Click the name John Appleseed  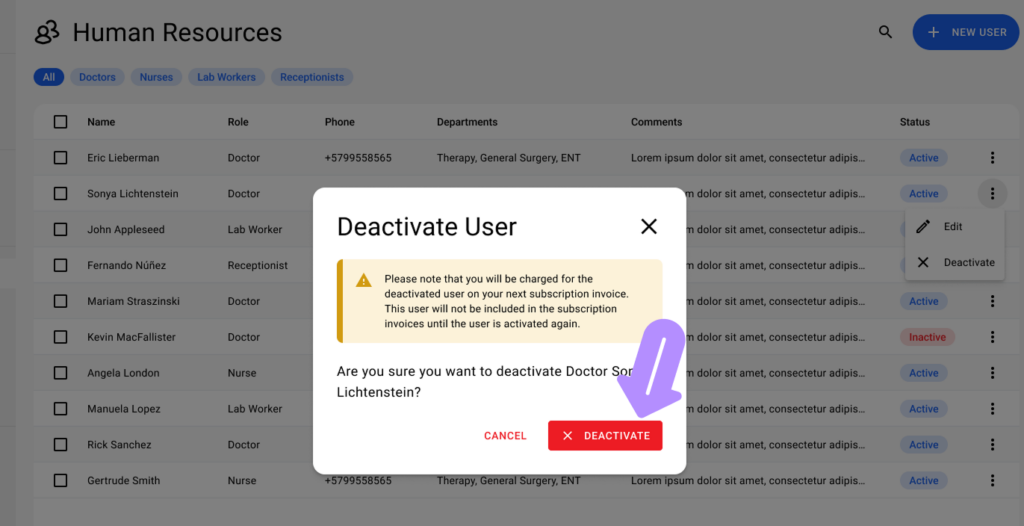pos(126,230)
